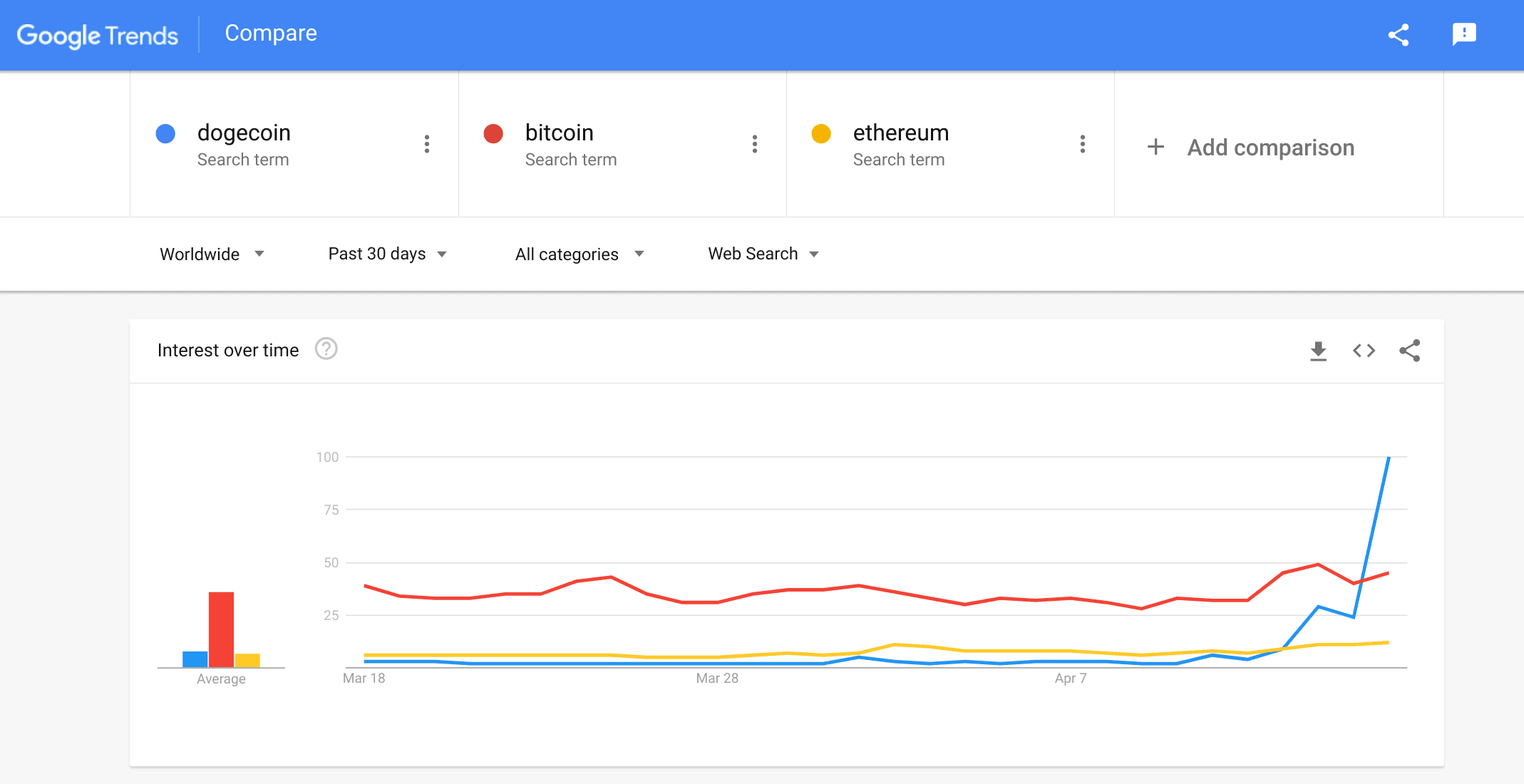This screenshot has height=784, width=1524.
Task: Open the dogecoin term options menu
Action: tap(427, 144)
